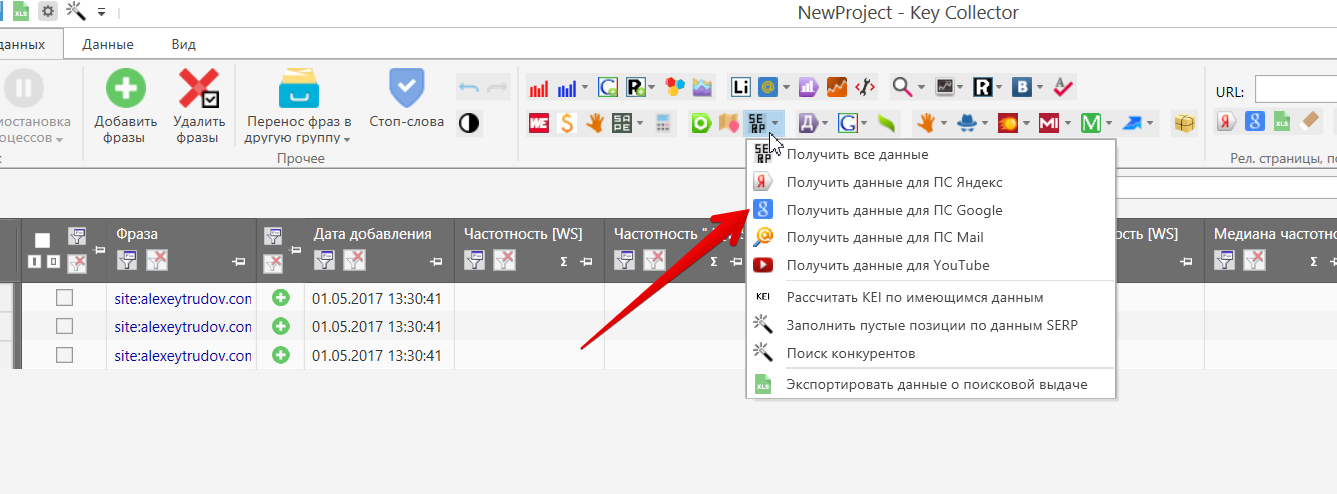Click the calculator icon in toolbar
Image resolution: width=1337 pixels, height=494 pixels.
click(x=662, y=123)
